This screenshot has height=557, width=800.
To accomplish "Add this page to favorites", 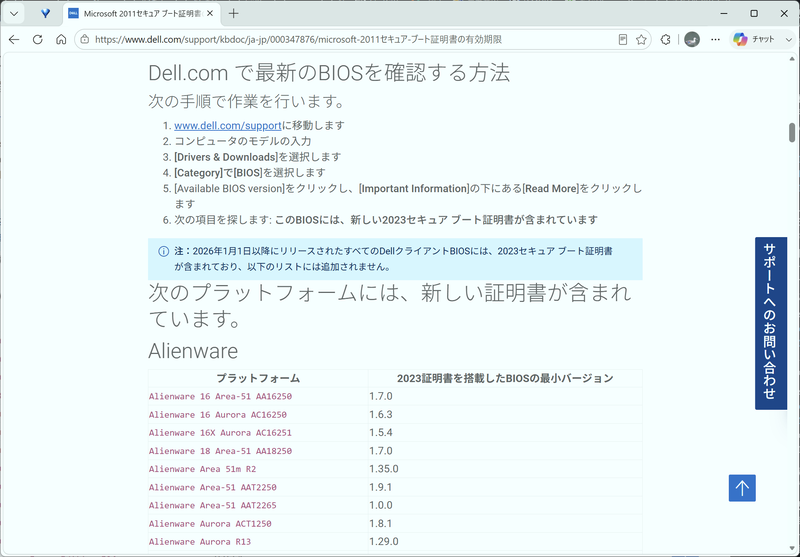I will click(x=641, y=39).
